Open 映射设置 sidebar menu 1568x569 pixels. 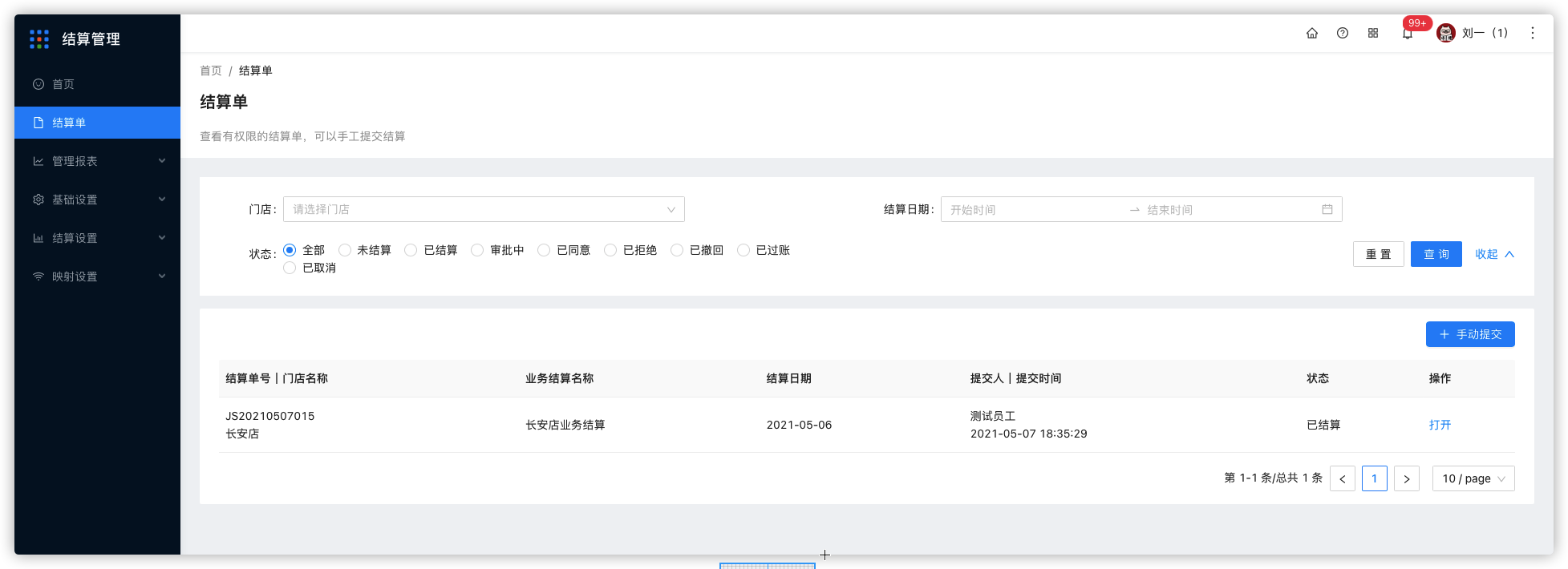97,276
